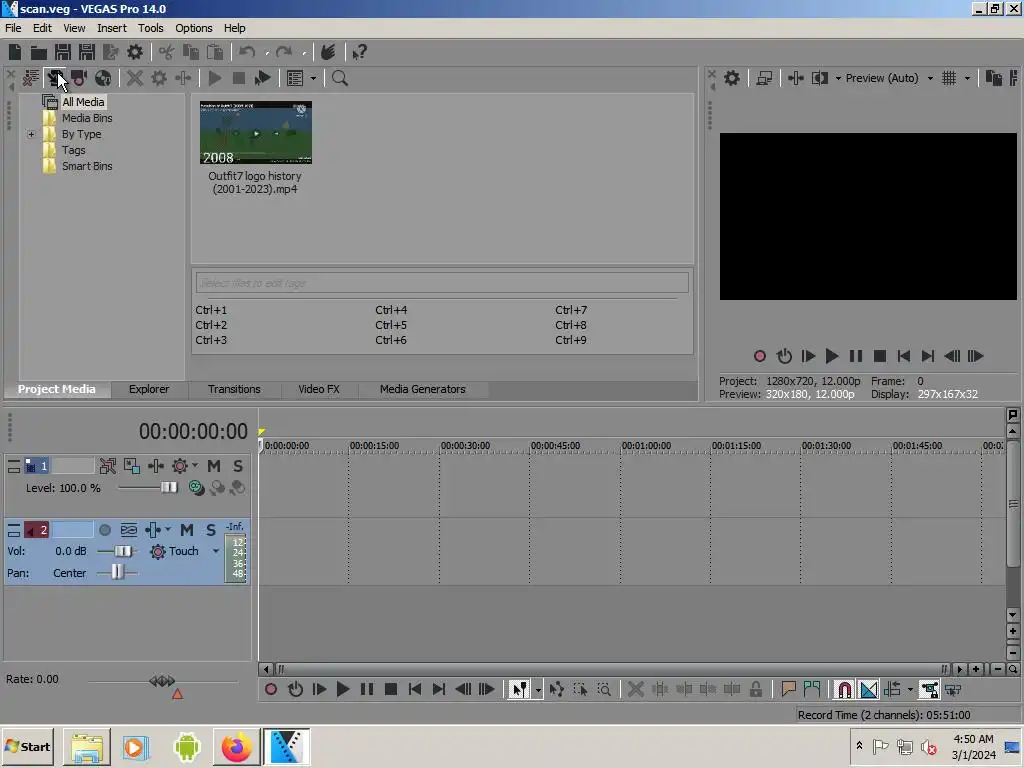
Task: Mute video track 1
Action: pyautogui.click(x=214, y=466)
